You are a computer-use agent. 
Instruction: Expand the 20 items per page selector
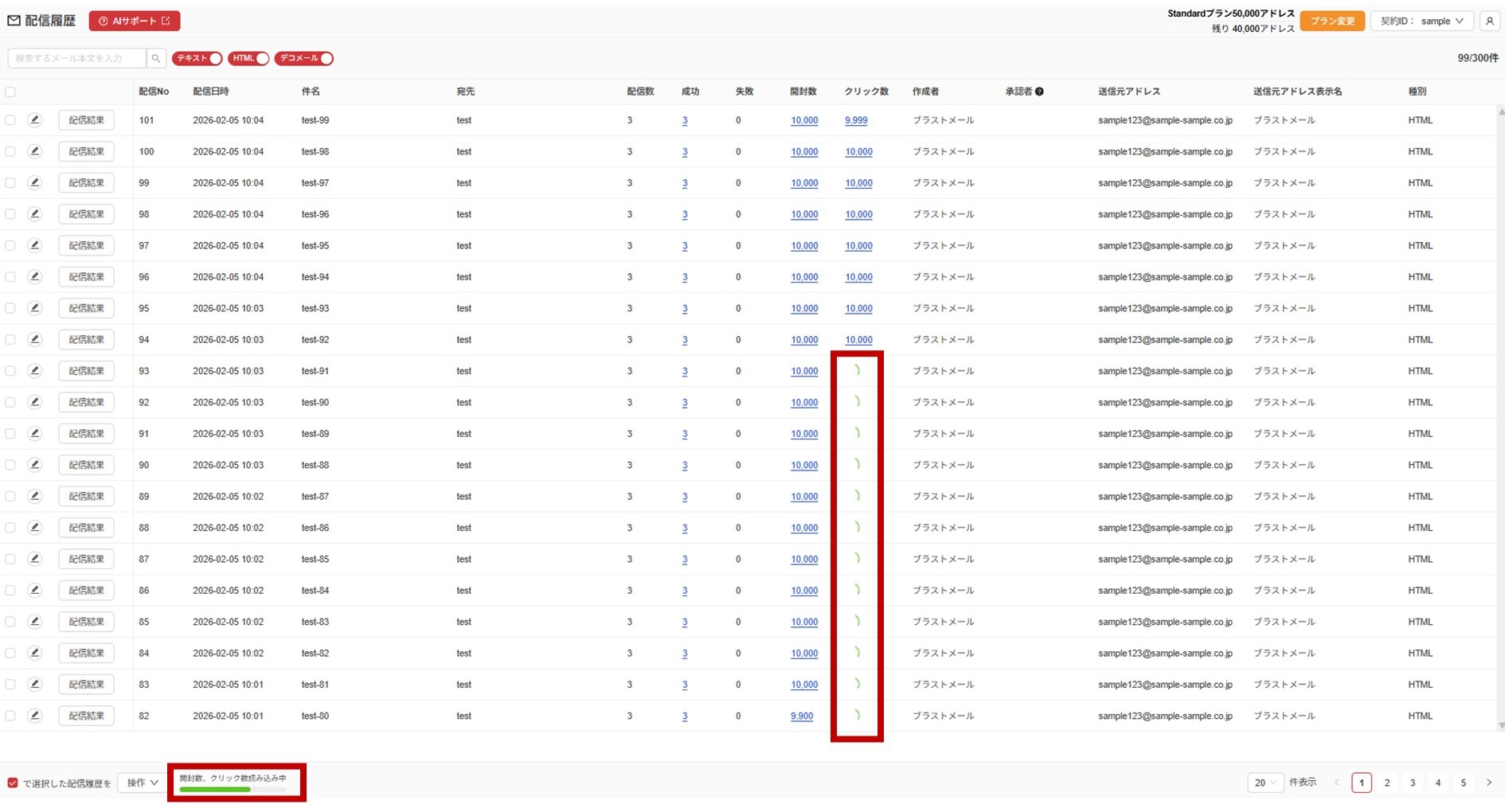coord(1265,783)
